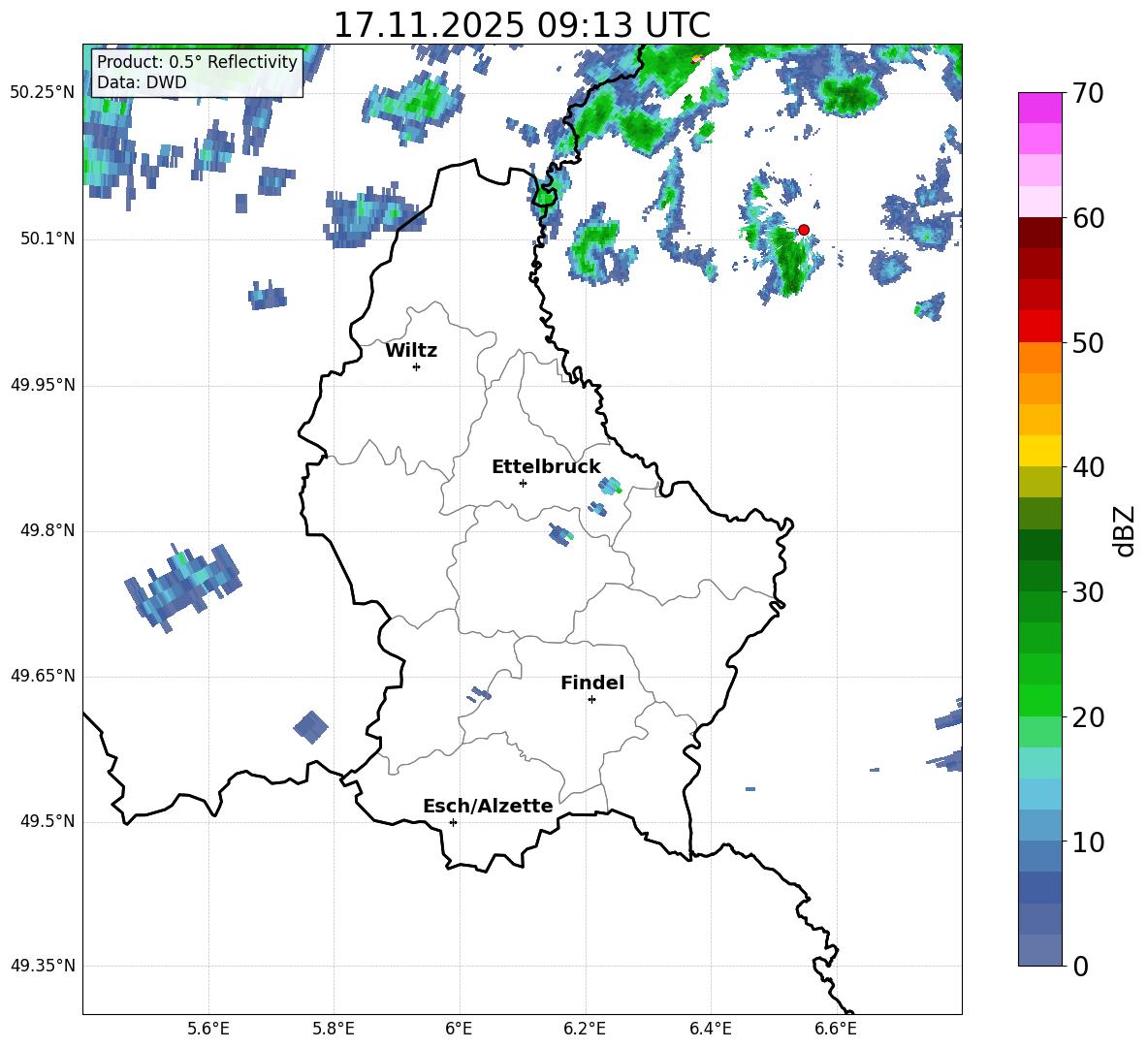Click the magenta segment at the colorbar top
Viewport: 1148px width, 1048px height.
pyautogui.click(x=1039, y=108)
